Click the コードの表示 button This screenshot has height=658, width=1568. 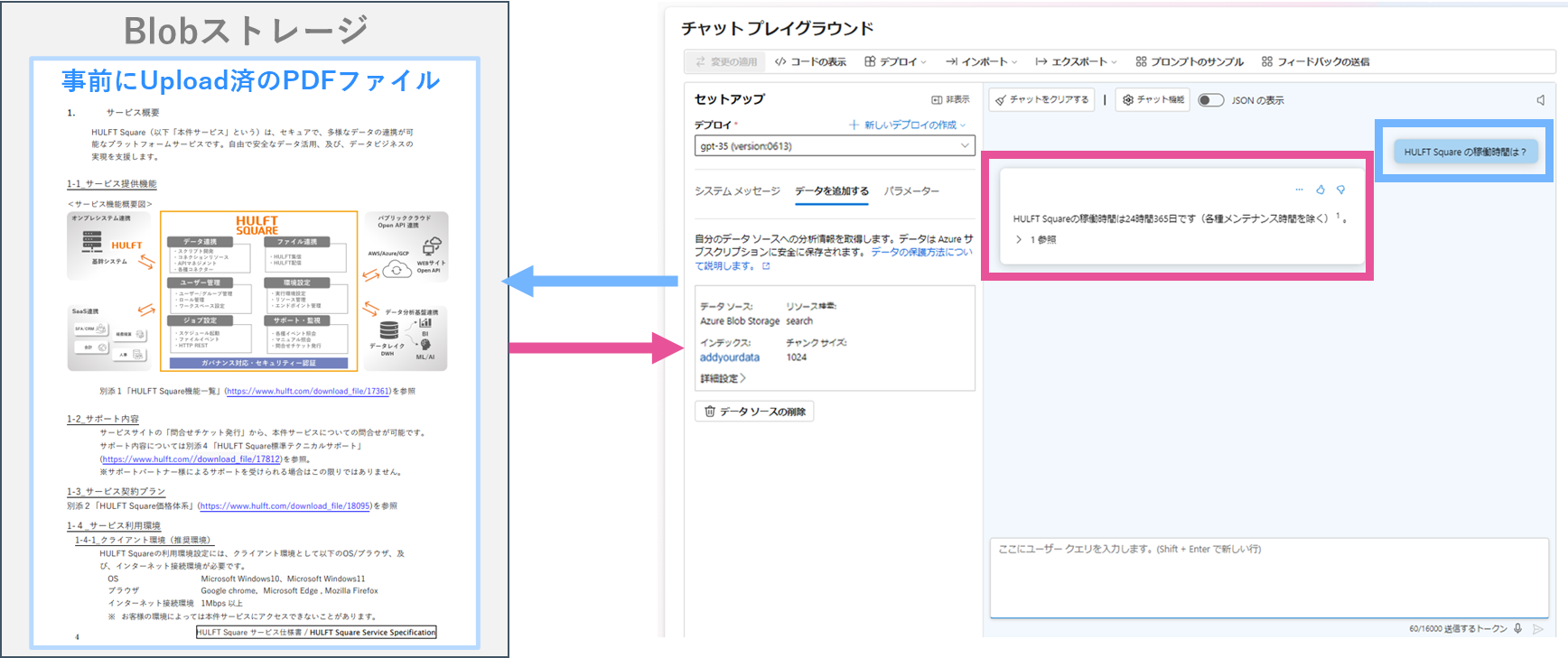(810, 61)
